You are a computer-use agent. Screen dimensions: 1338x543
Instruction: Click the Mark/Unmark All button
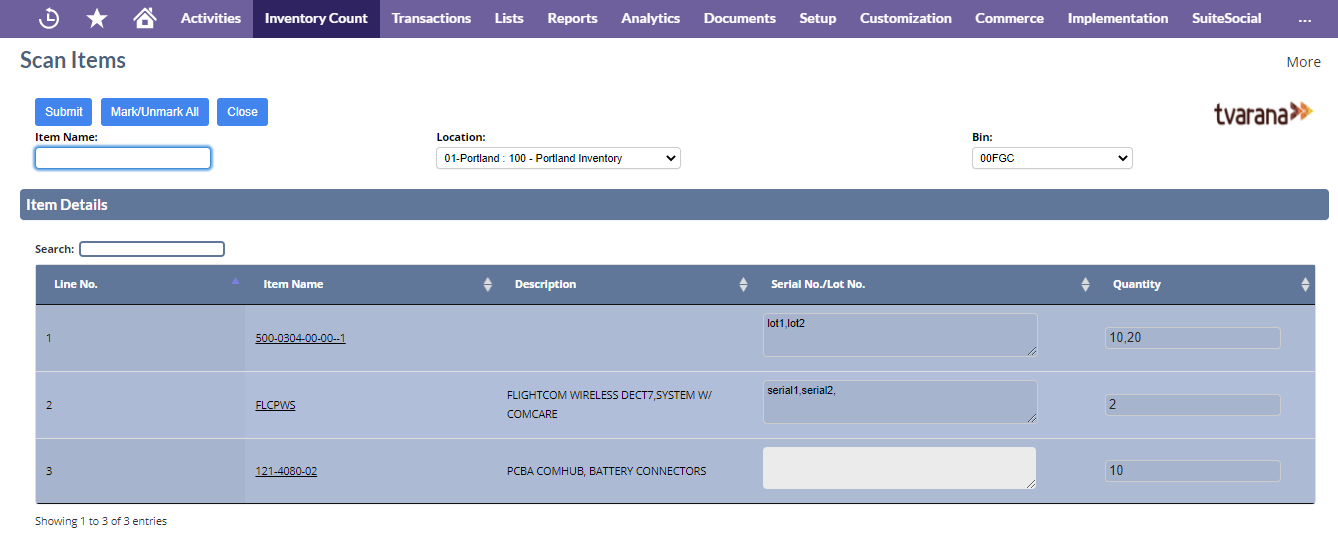[x=155, y=112]
